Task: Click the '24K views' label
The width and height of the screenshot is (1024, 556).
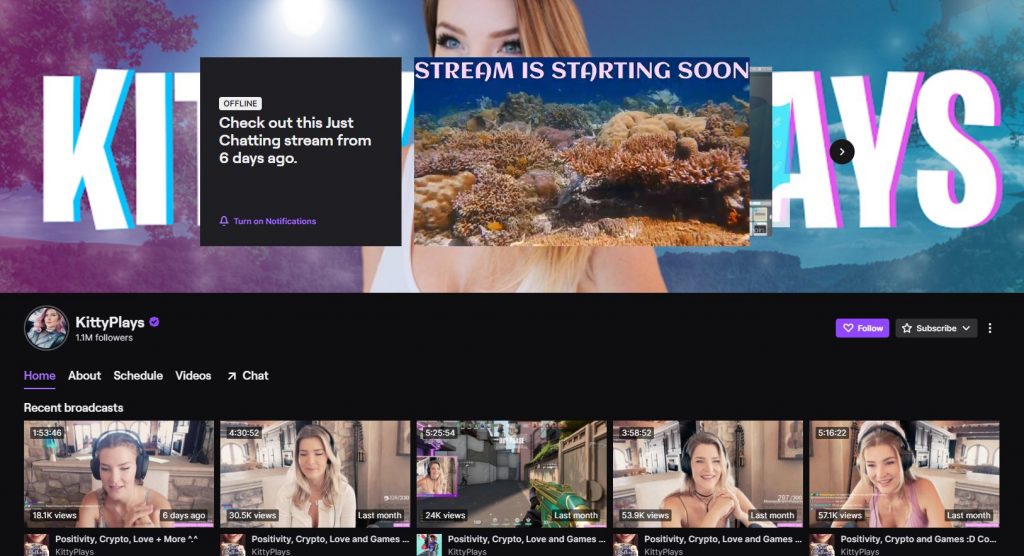Action: click(445, 515)
